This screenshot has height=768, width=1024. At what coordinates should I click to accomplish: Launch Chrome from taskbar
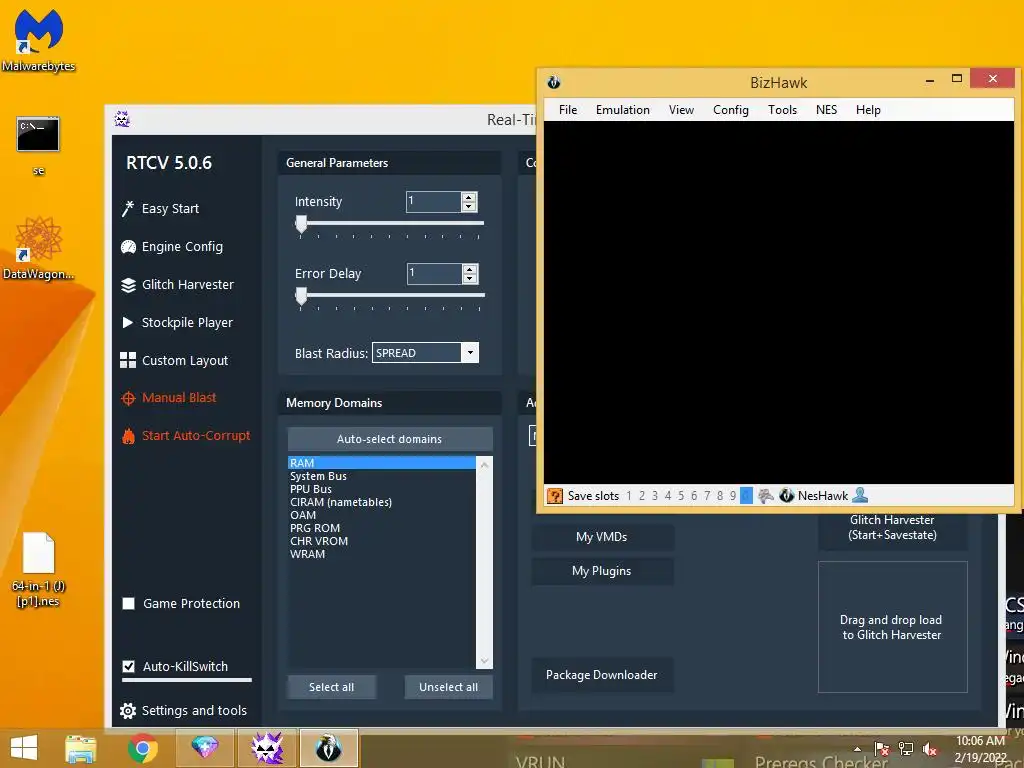143,748
